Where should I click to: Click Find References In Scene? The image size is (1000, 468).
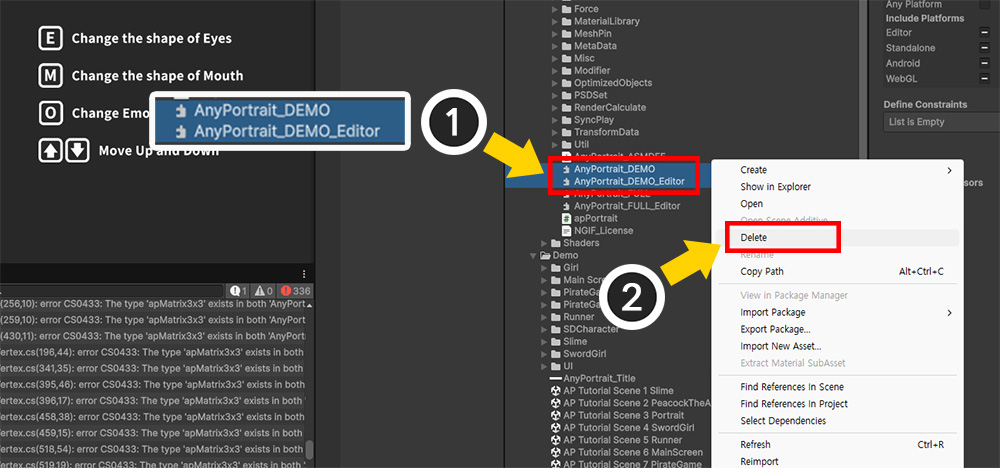(x=792, y=387)
